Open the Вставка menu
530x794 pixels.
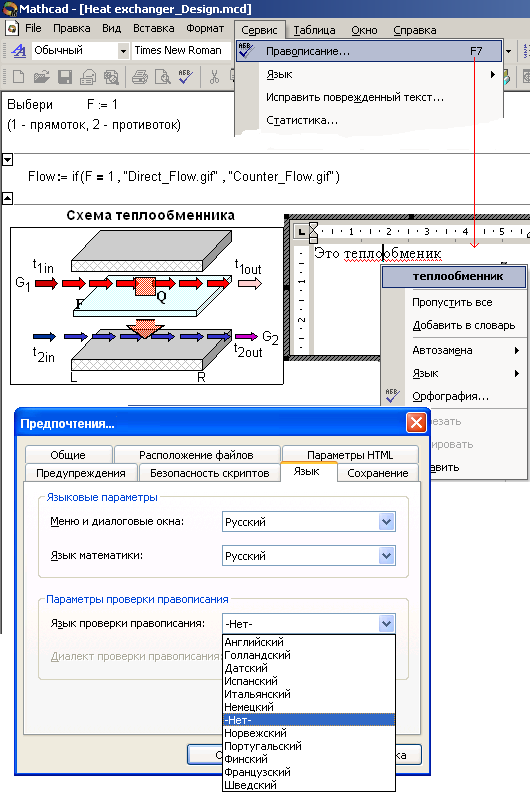click(153, 28)
